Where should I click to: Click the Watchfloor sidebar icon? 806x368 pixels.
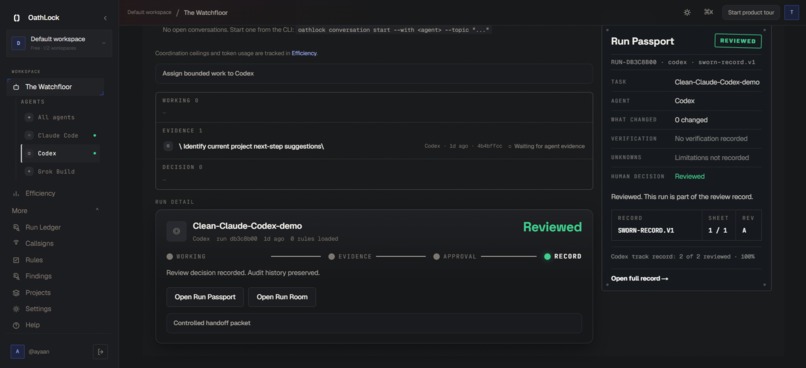point(16,87)
